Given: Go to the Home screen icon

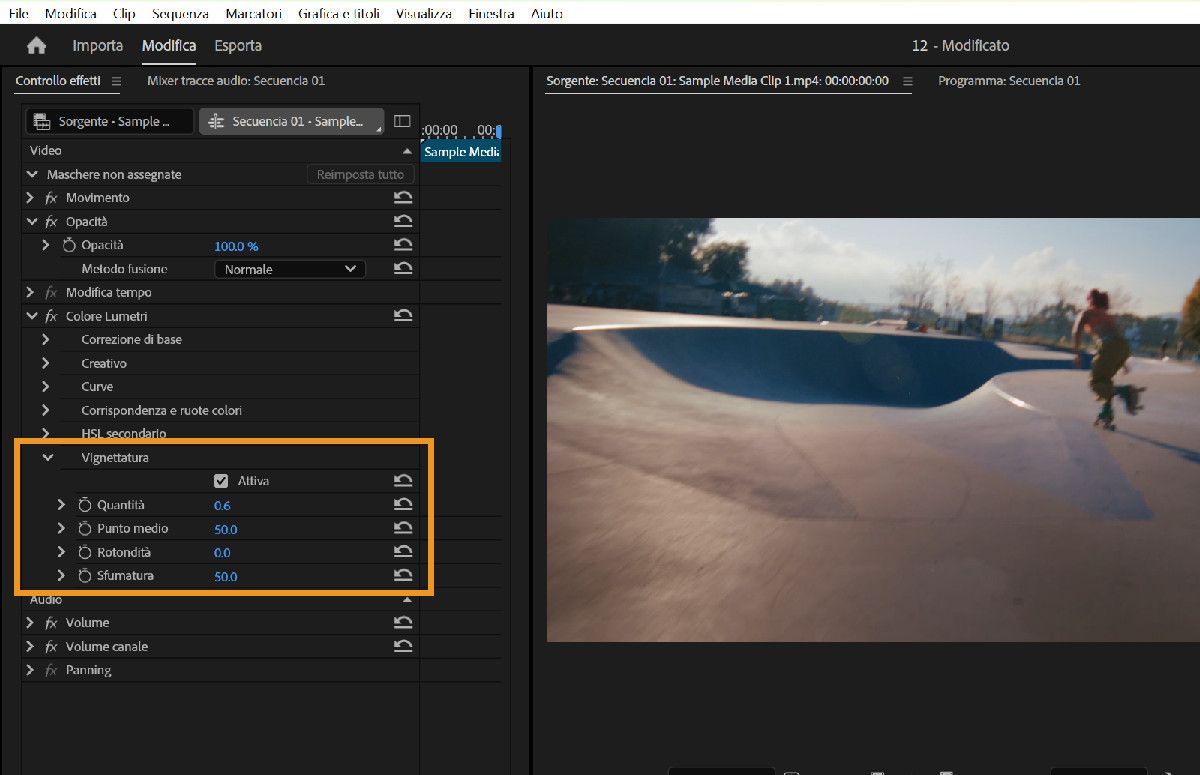Looking at the screenshot, I should tap(37, 46).
